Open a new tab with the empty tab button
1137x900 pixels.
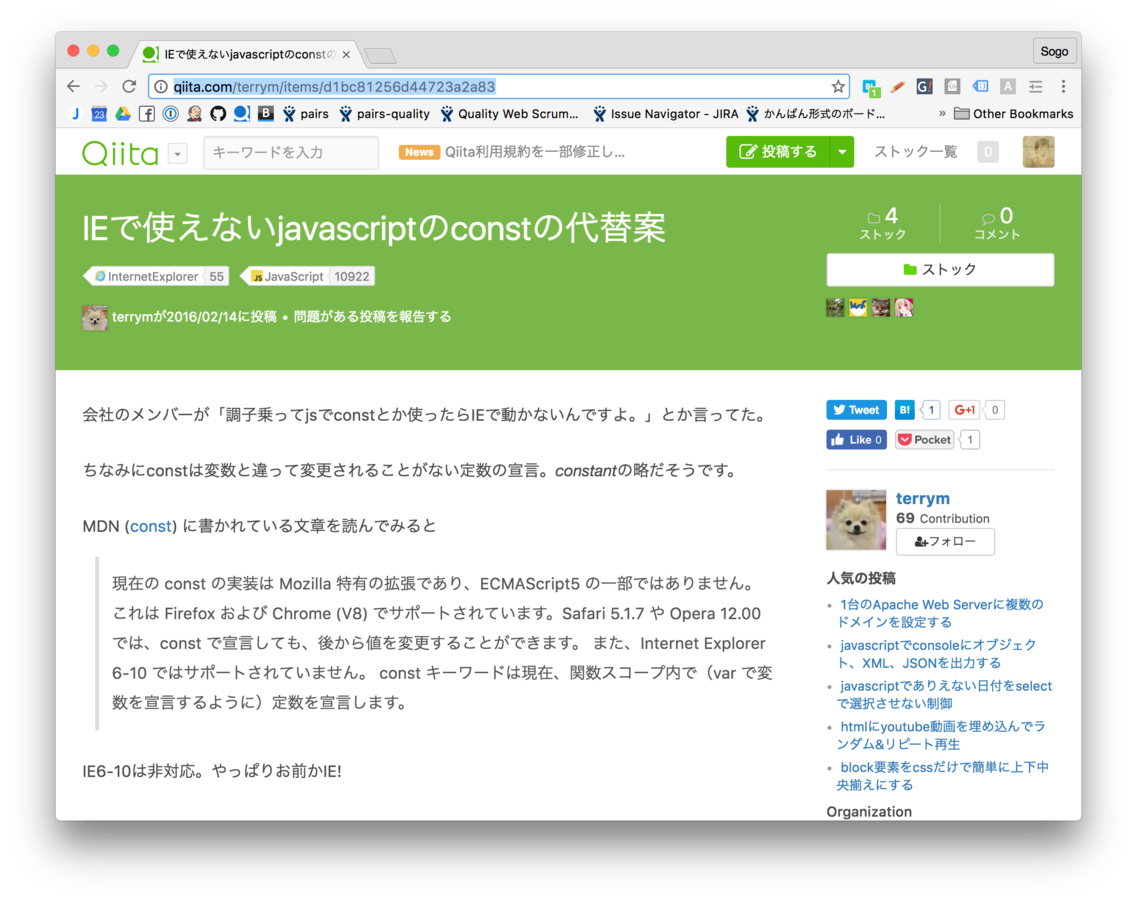point(380,56)
